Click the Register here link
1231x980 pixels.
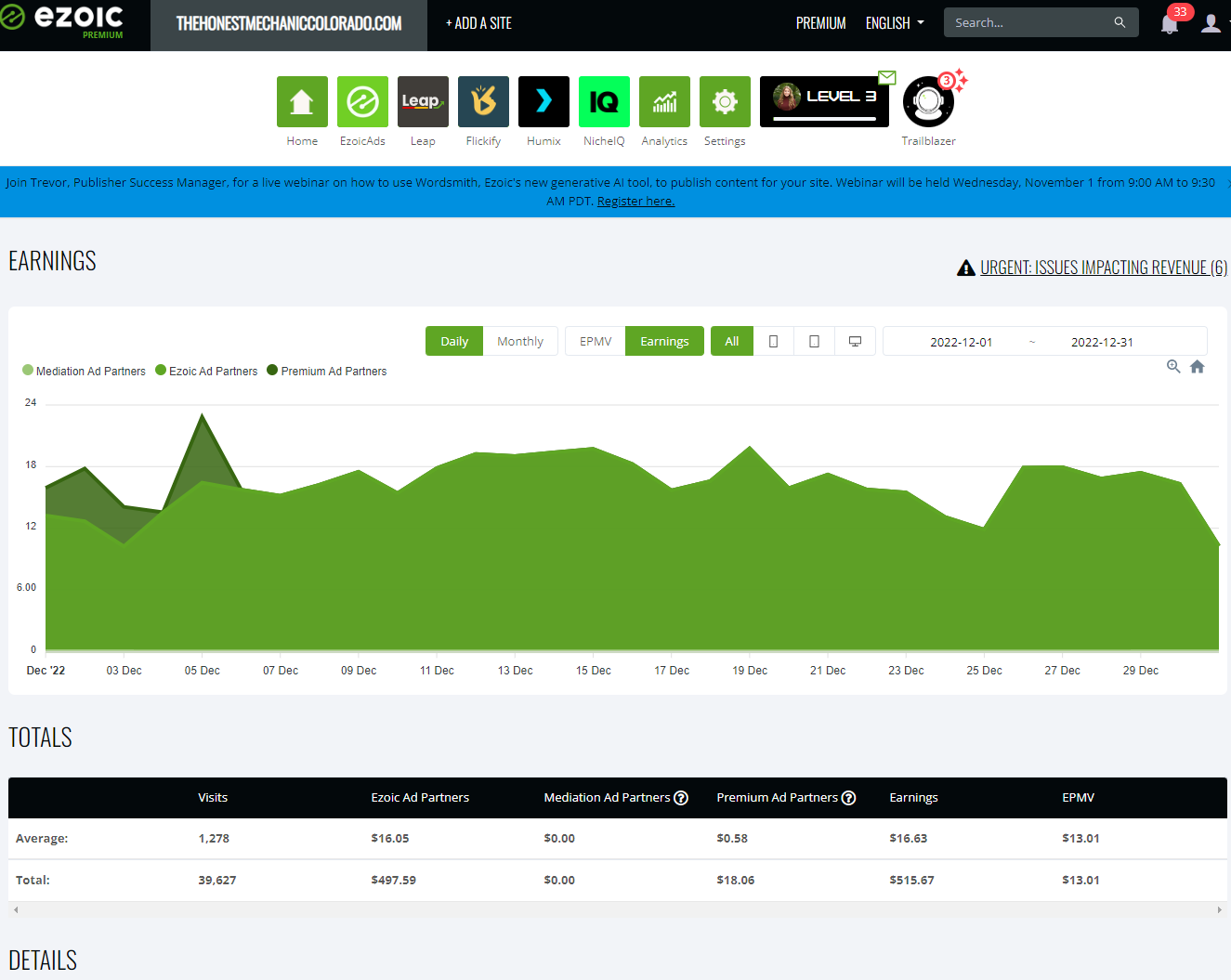pos(635,201)
